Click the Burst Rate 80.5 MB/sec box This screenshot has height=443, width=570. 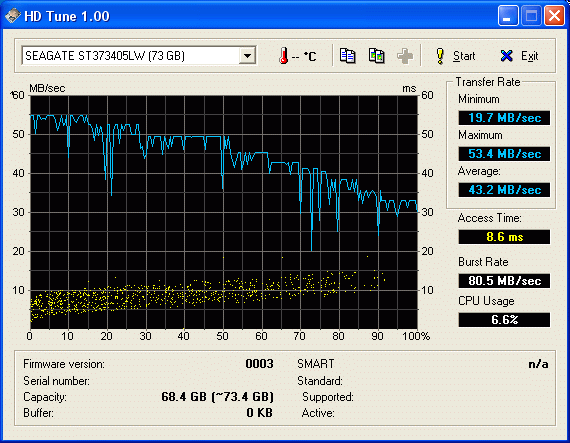[x=504, y=281]
